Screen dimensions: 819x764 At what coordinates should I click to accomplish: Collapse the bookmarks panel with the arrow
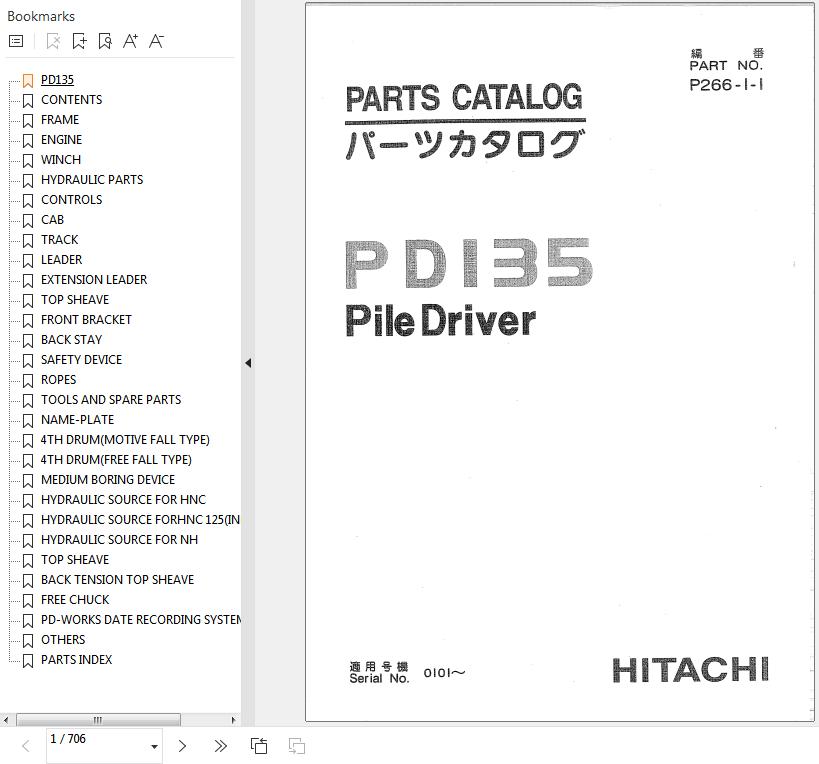pyautogui.click(x=248, y=363)
